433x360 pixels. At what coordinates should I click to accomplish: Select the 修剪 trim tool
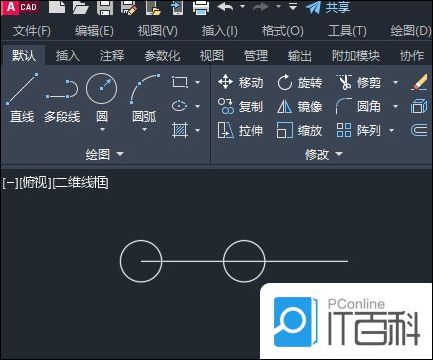(x=359, y=82)
